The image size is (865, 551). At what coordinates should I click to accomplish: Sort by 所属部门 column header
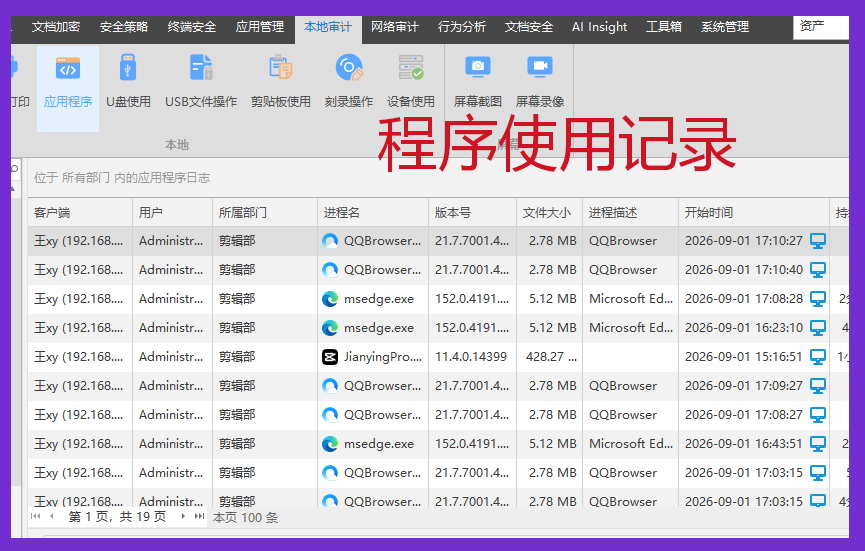pos(265,212)
